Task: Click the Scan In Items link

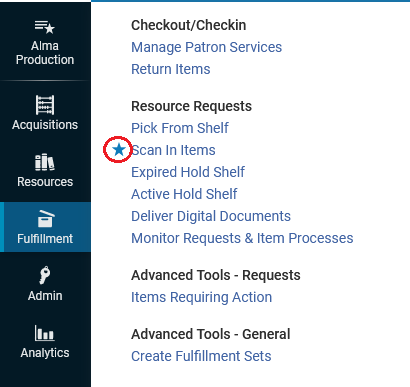Action: tap(173, 150)
